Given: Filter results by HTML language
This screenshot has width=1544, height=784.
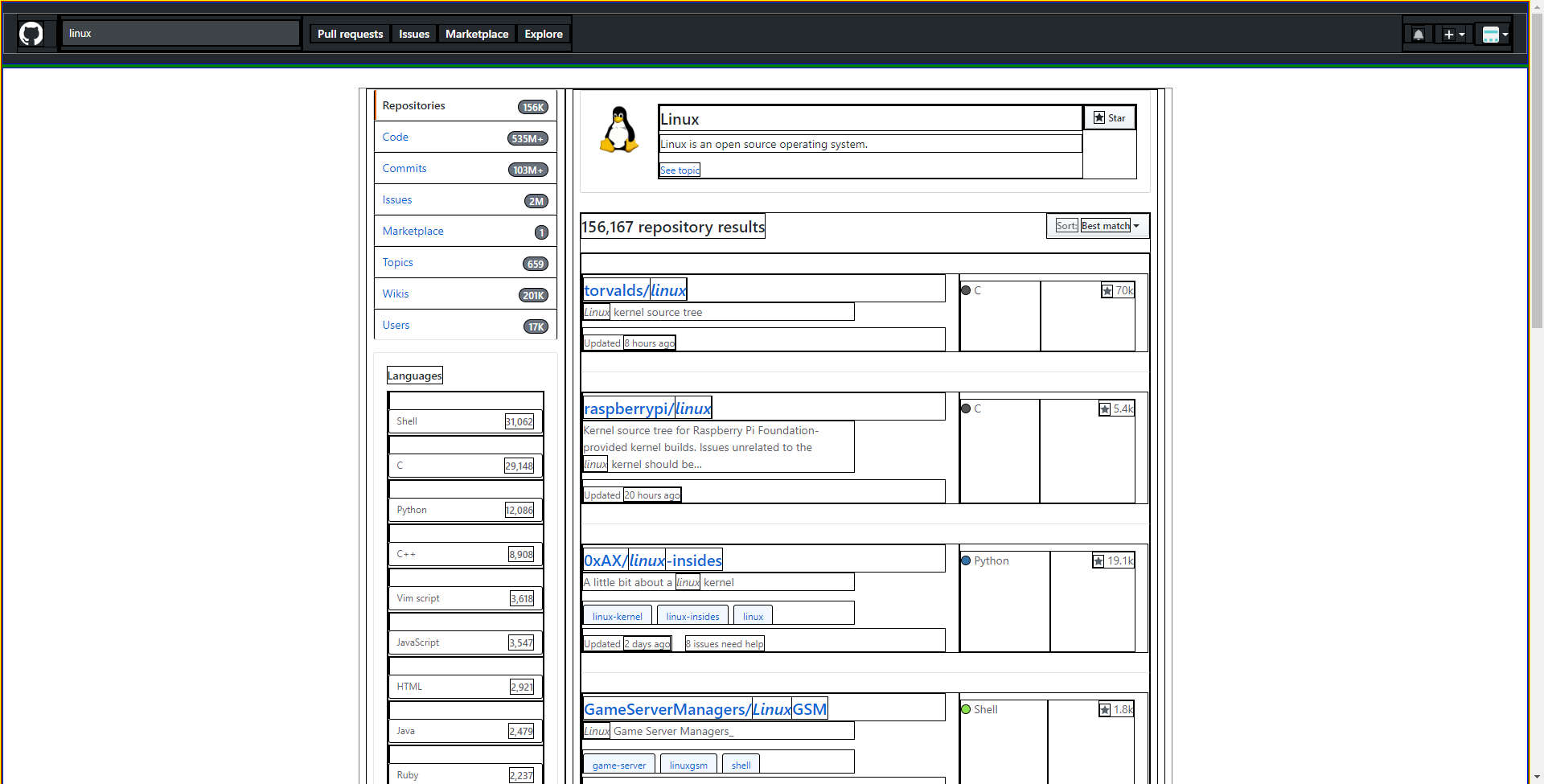Looking at the screenshot, I should tap(466, 687).
